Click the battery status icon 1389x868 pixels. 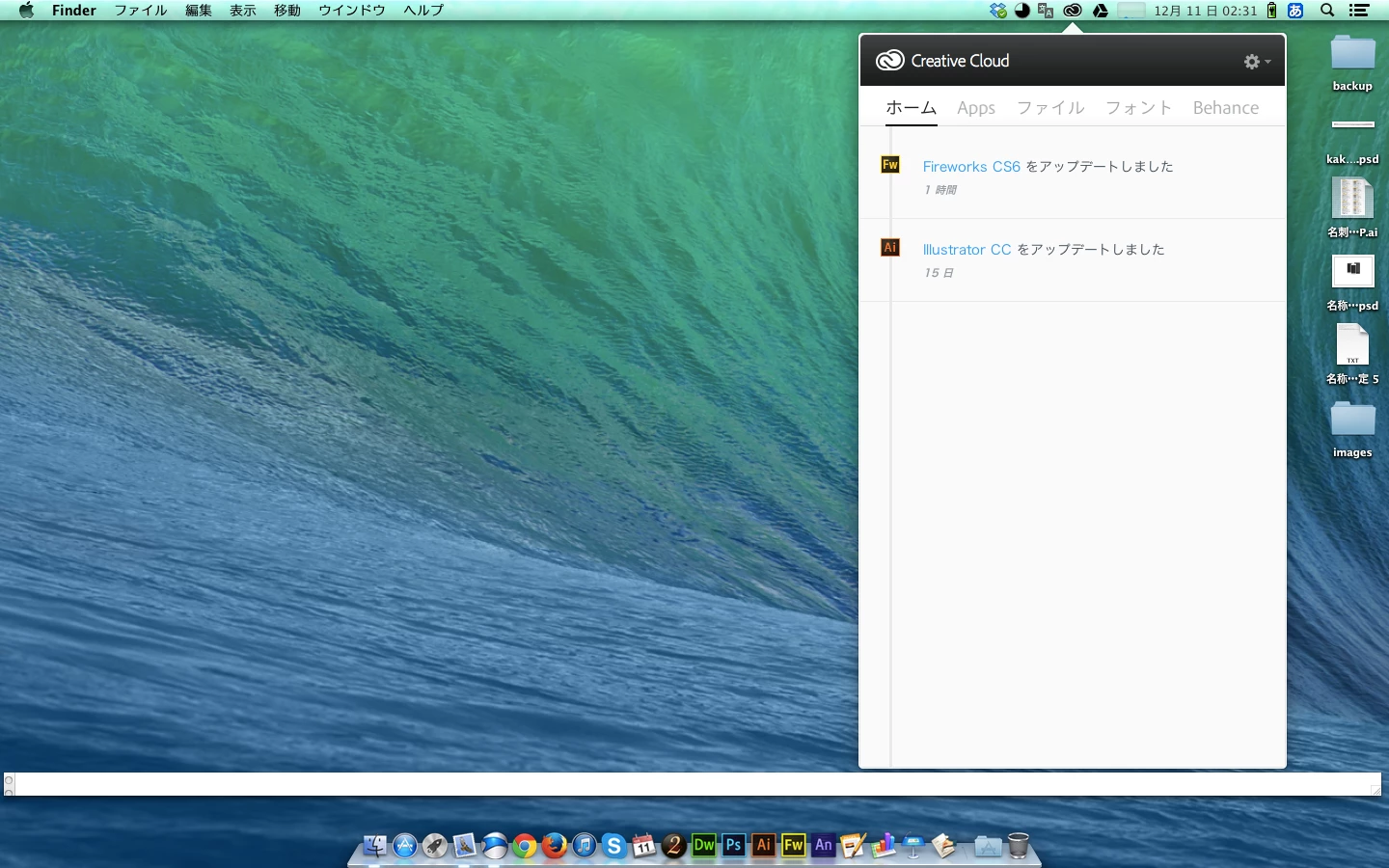click(x=1272, y=11)
